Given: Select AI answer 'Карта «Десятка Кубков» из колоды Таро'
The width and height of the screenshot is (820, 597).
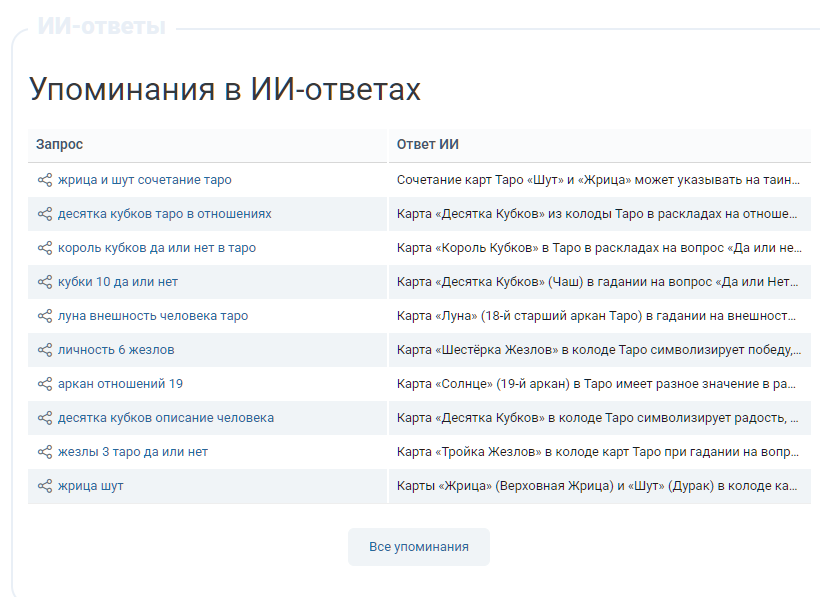Looking at the screenshot, I should click(x=597, y=214).
